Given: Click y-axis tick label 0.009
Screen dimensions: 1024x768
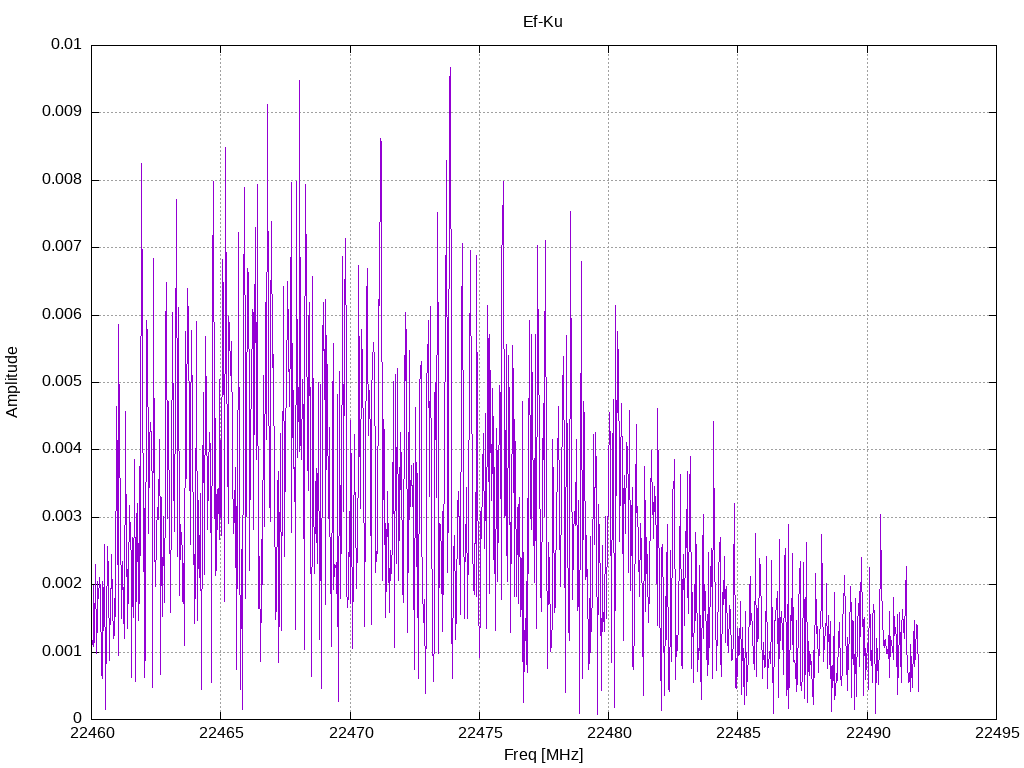Looking at the screenshot, I should coord(62,111).
